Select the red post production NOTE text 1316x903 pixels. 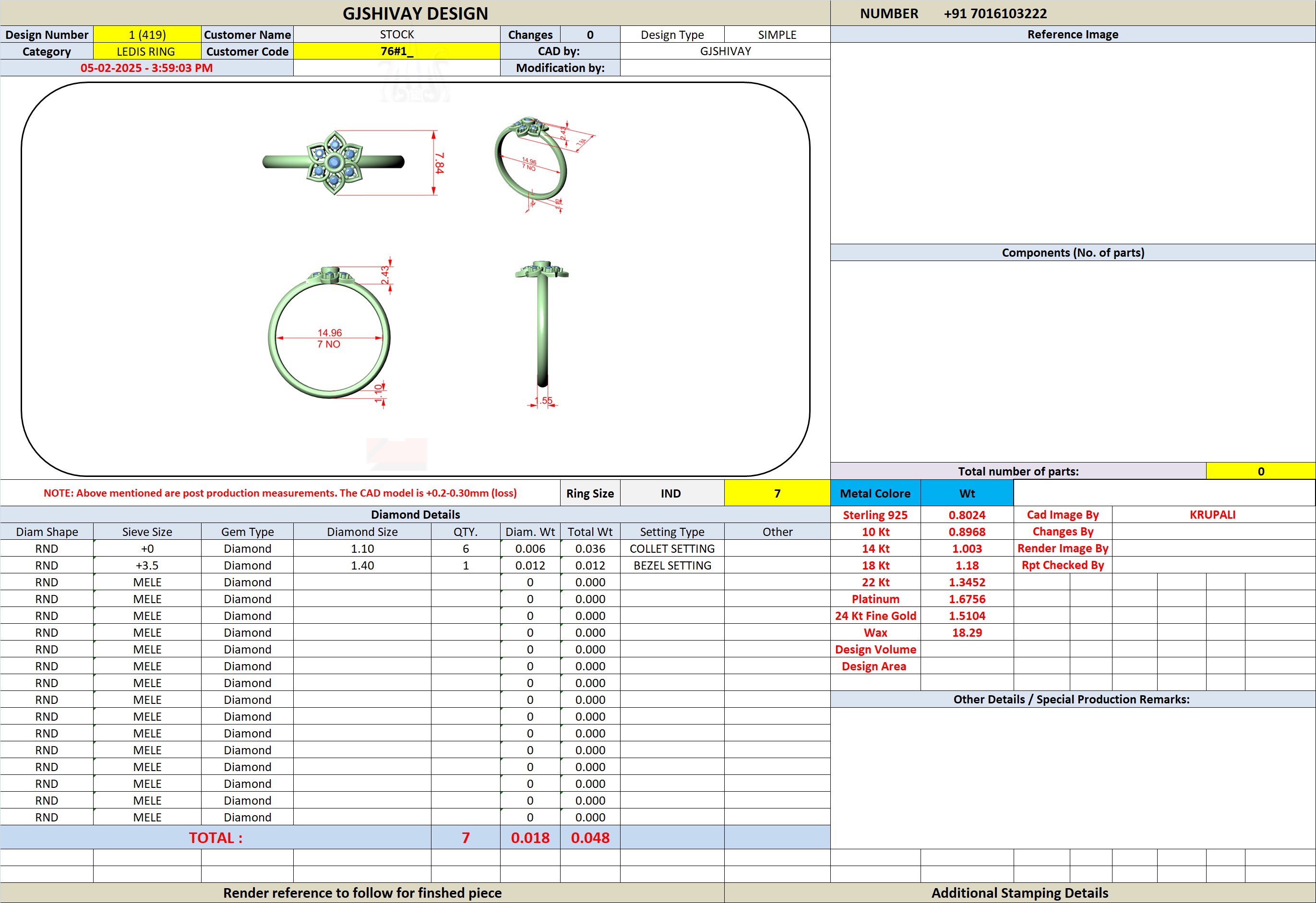[x=280, y=493]
